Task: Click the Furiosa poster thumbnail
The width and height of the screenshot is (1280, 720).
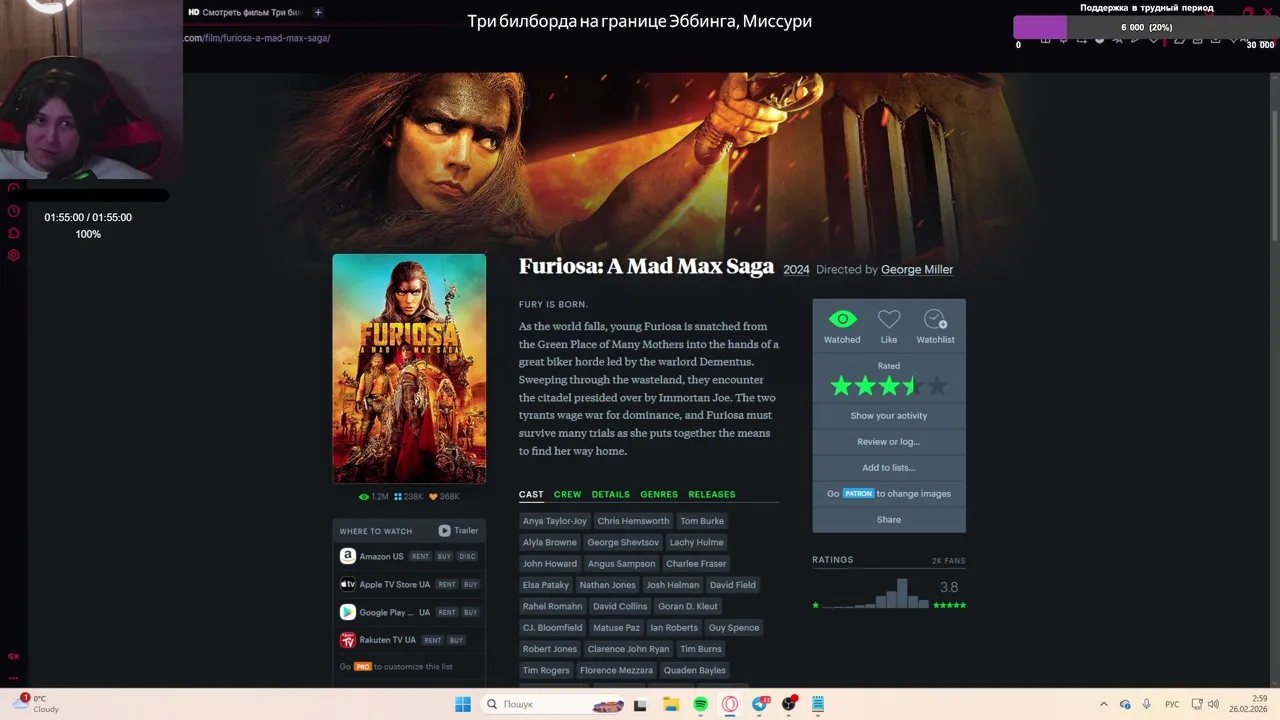Action: (409, 369)
